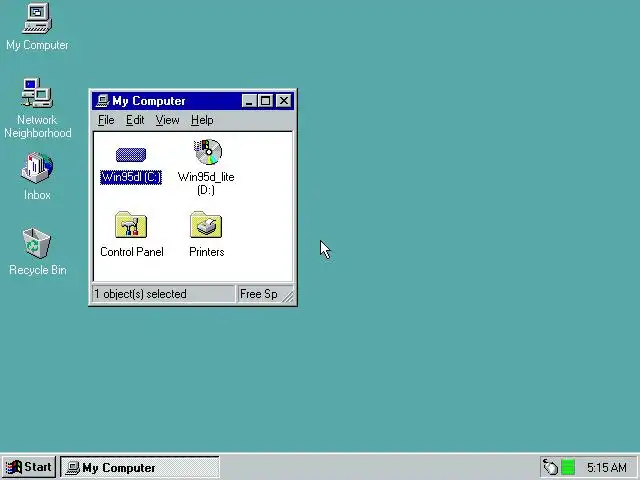
Task: Click the My Computer title bar system icon
Action: coord(102,101)
